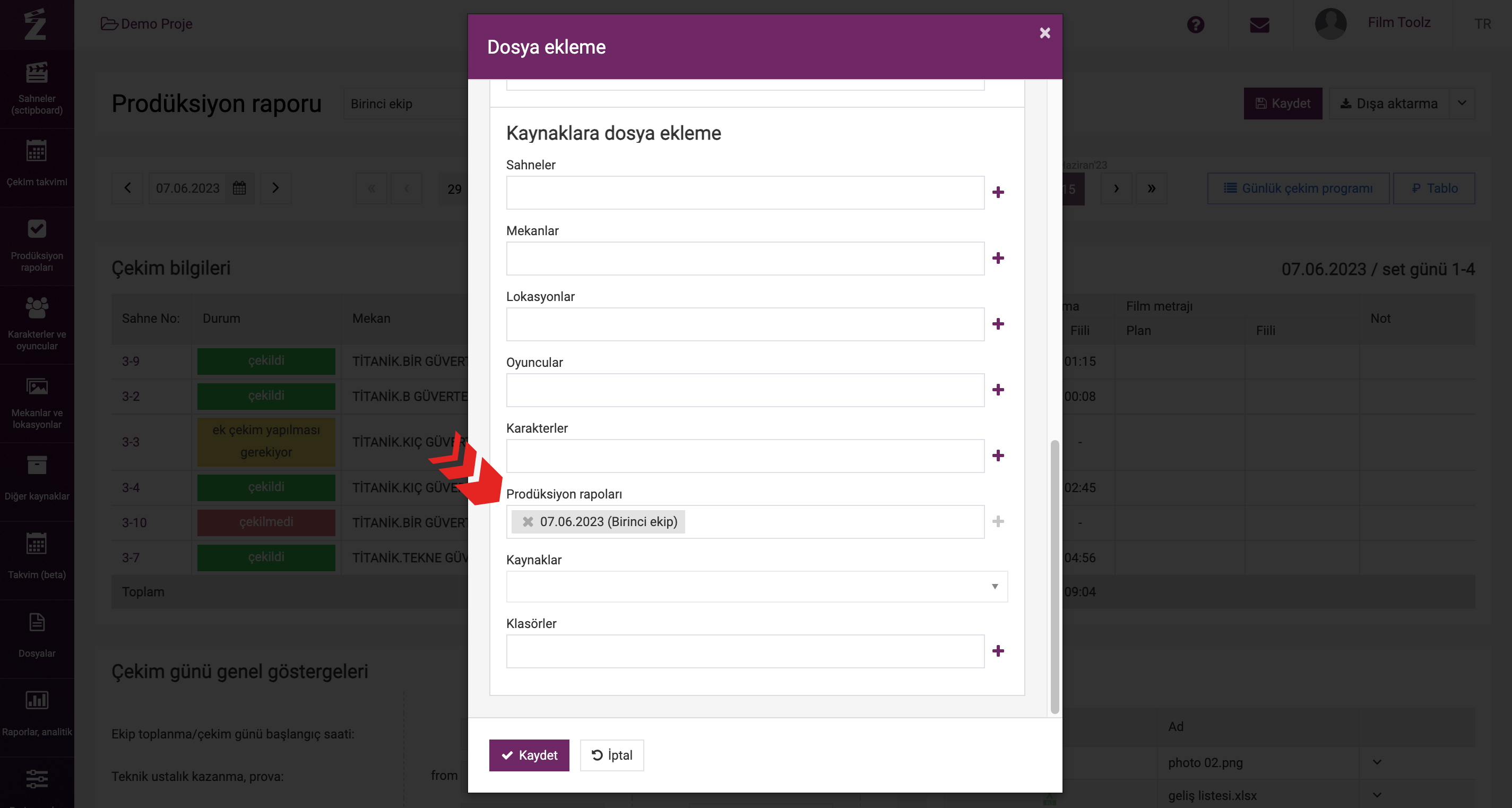The image size is (1512, 808).
Task: Add location with Lokasyonlar plus icon
Action: [998, 323]
